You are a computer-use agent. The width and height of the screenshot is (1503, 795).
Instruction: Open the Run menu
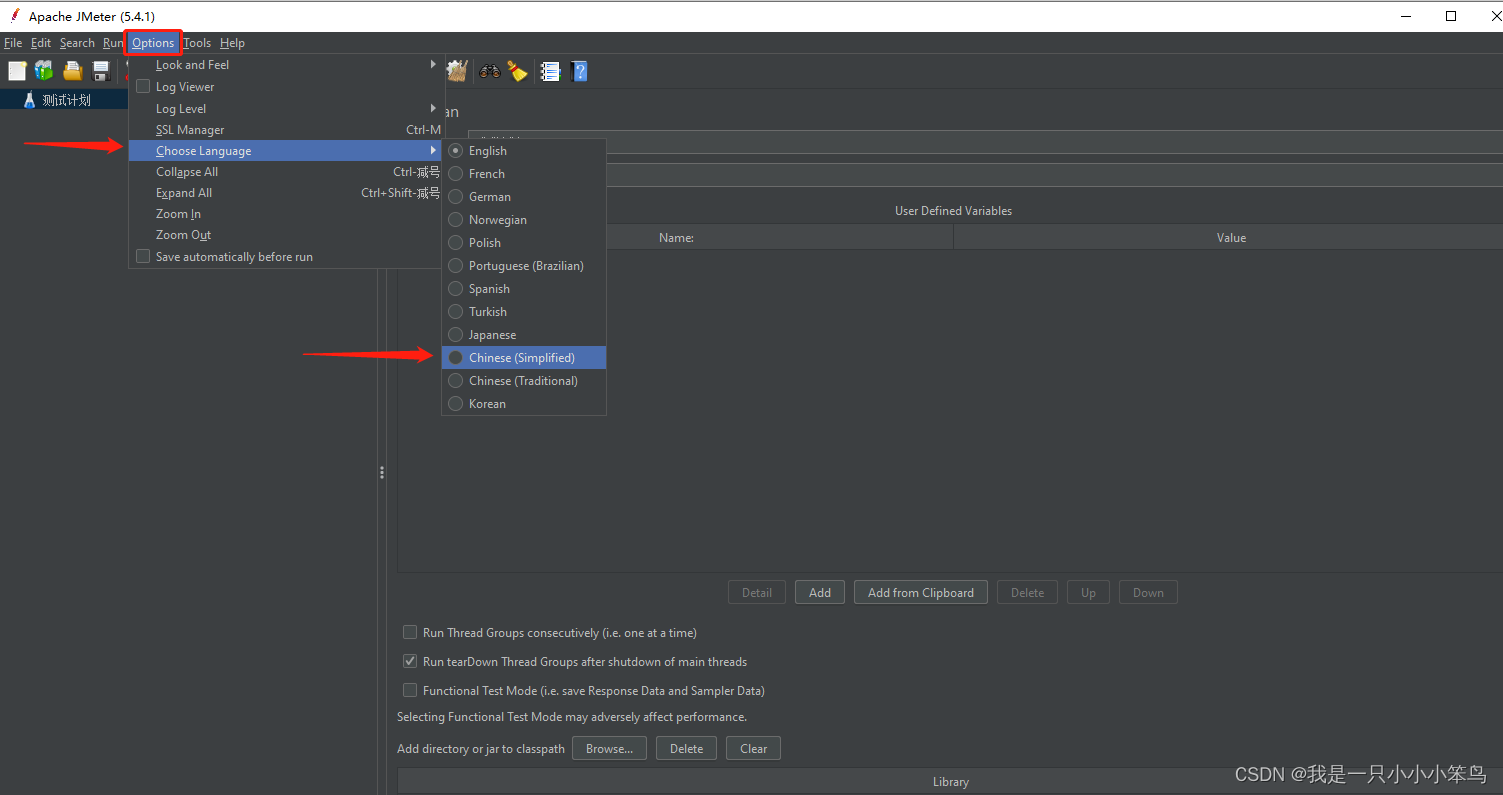click(x=113, y=43)
